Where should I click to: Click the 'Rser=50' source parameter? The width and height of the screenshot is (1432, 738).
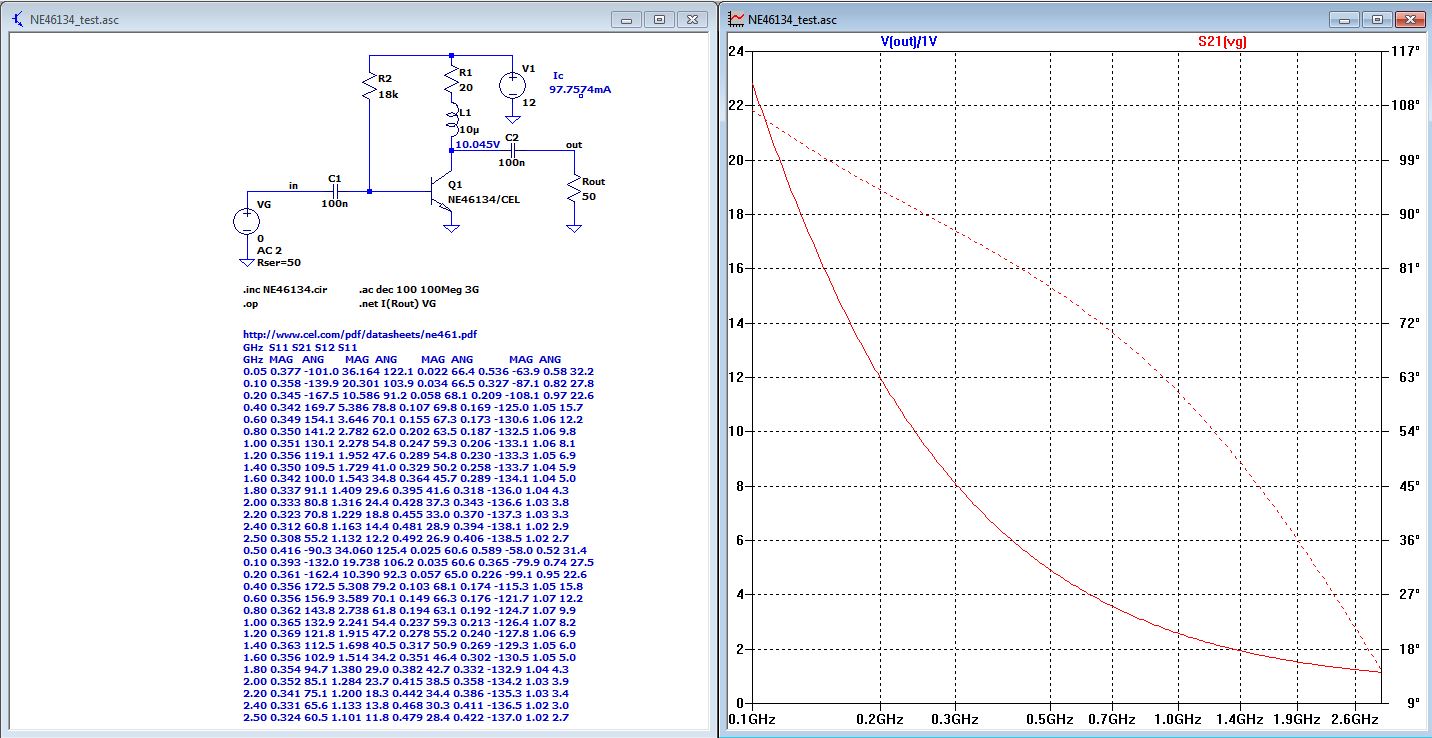pyautogui.click(x=278, y=262)
